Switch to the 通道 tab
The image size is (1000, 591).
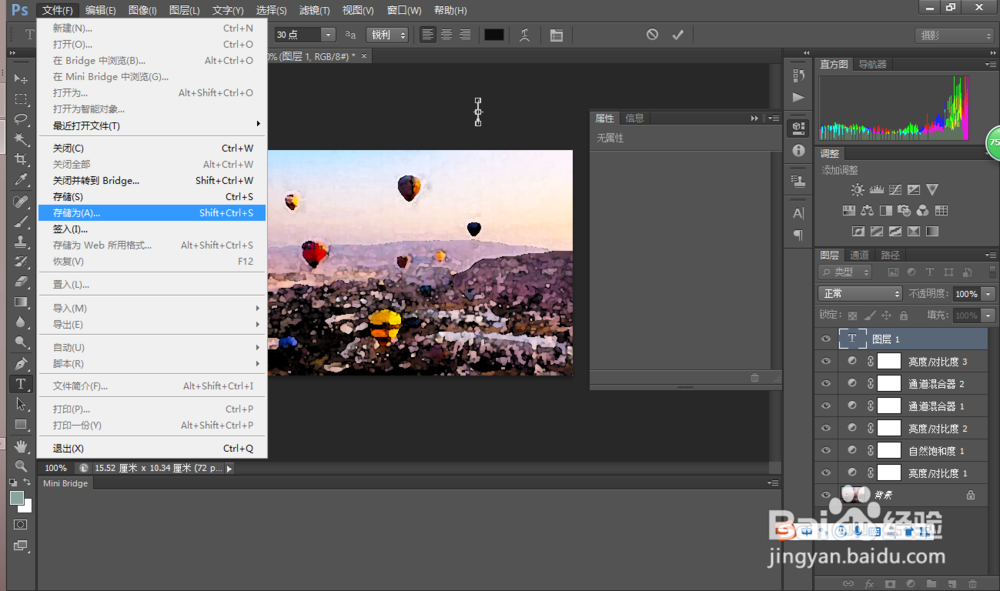tap(859, 255)
